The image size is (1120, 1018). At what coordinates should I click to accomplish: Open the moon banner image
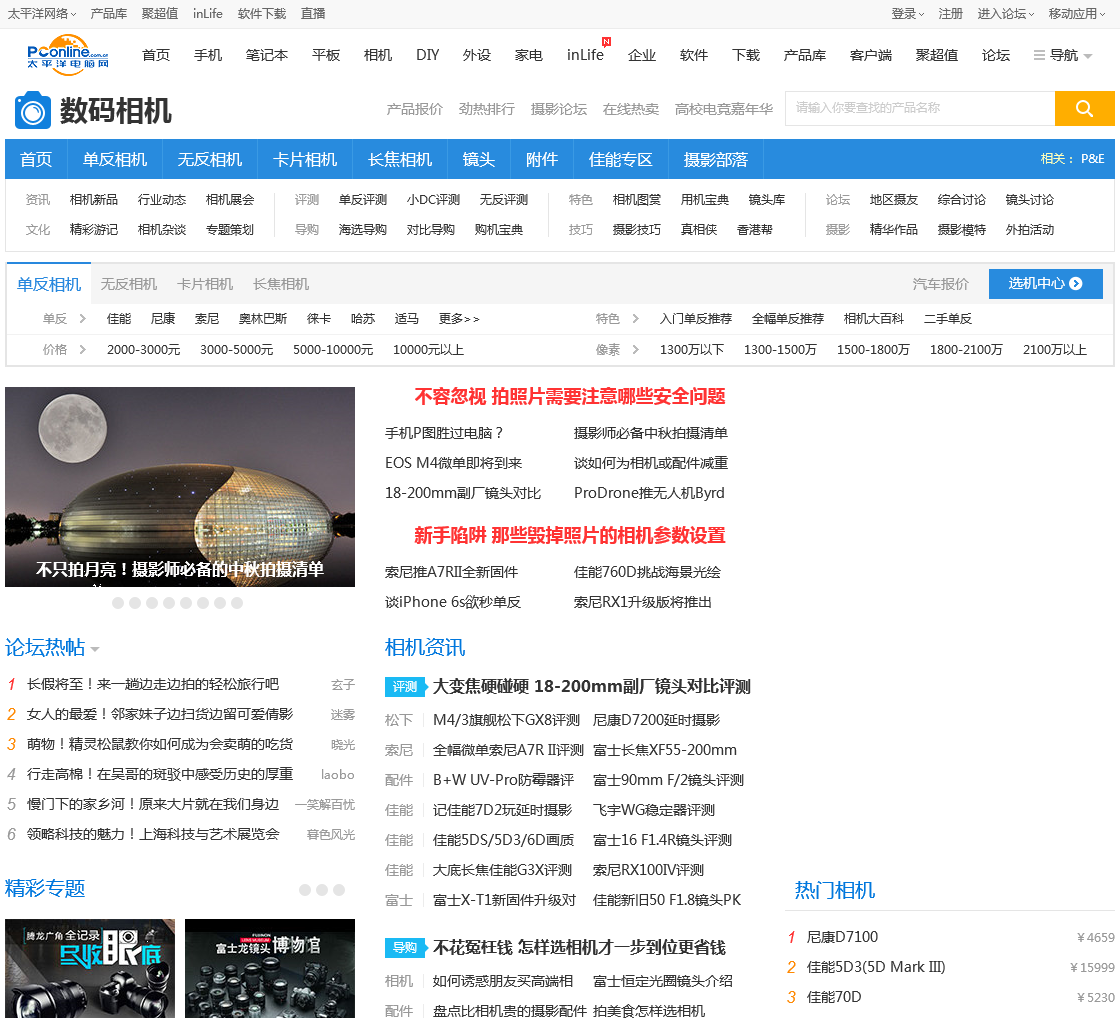click(x=180, y=487)
